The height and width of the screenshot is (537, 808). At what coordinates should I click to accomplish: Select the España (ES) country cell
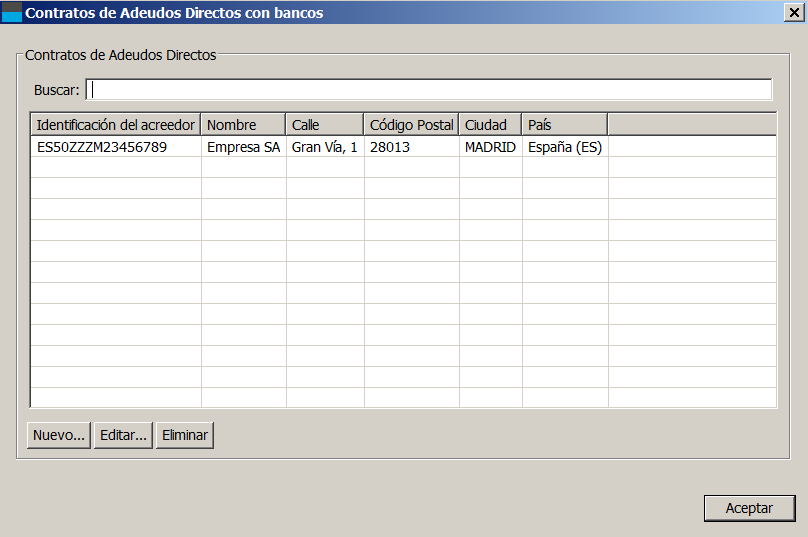[x=565, y=147]
